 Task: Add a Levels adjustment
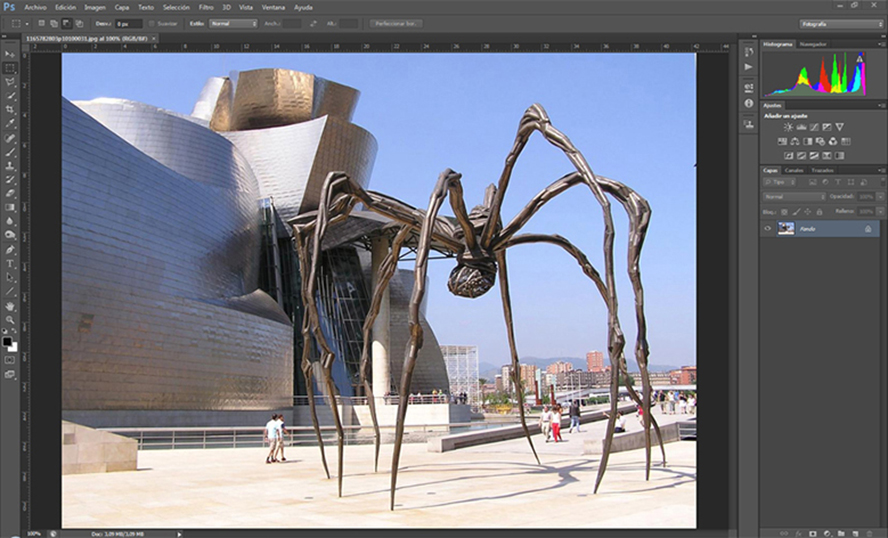click(801, 127)
